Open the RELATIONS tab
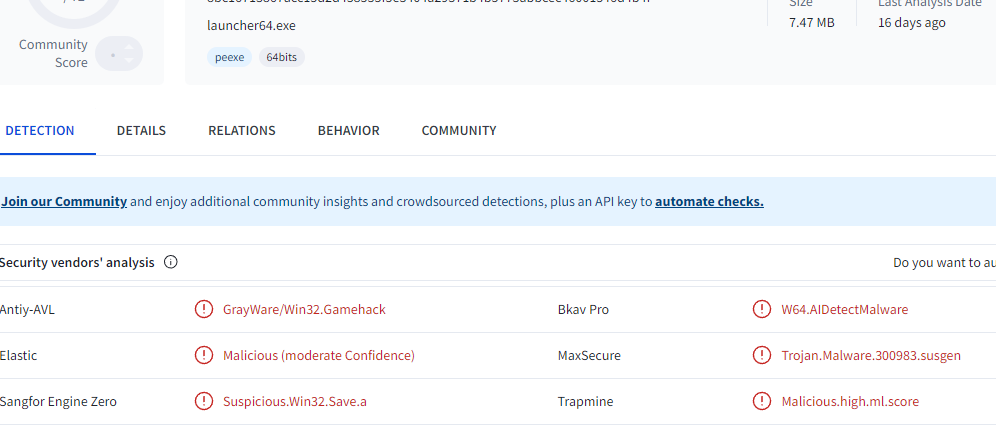 [242, 130]
